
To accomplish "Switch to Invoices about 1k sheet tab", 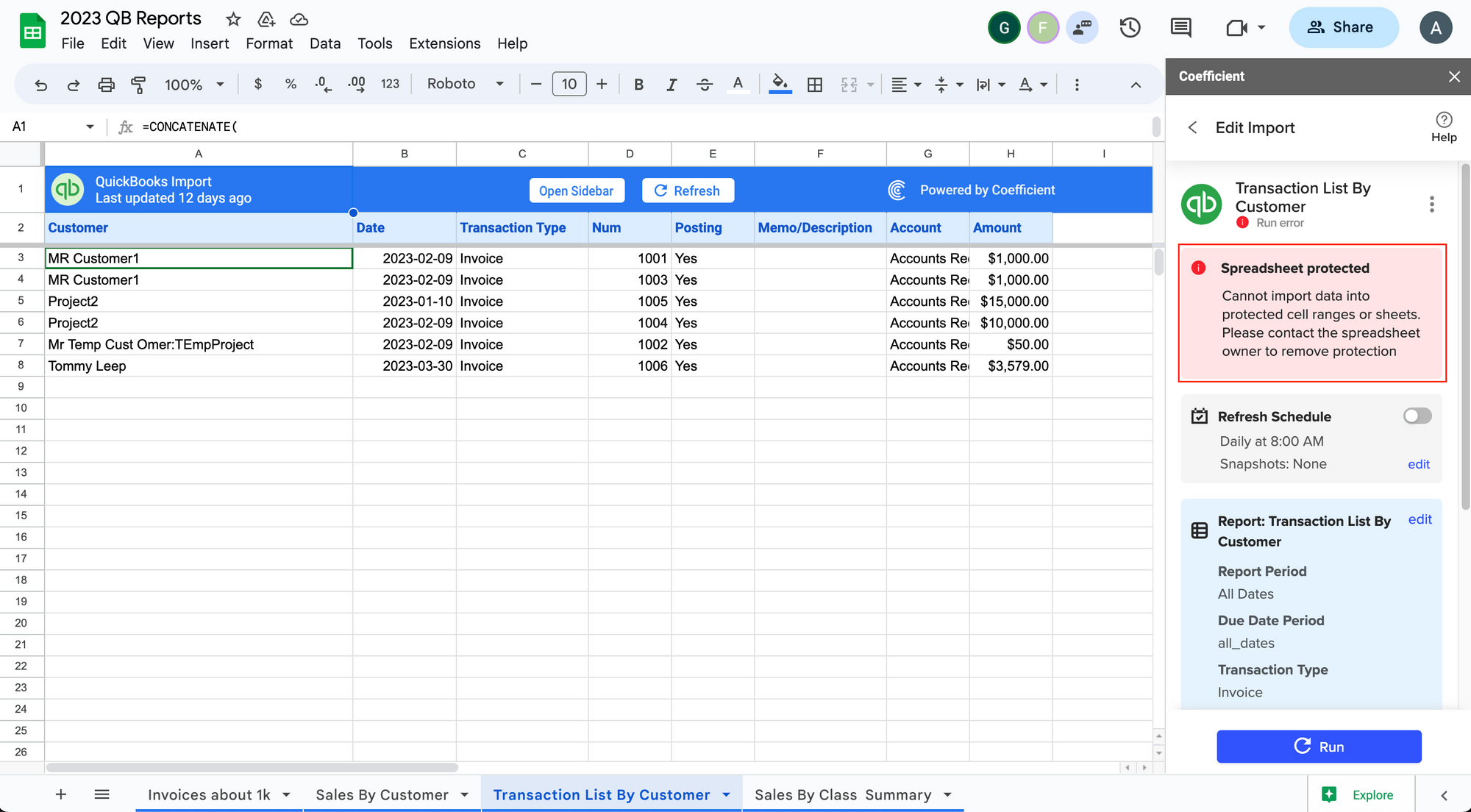I will (x=209, y=794).
